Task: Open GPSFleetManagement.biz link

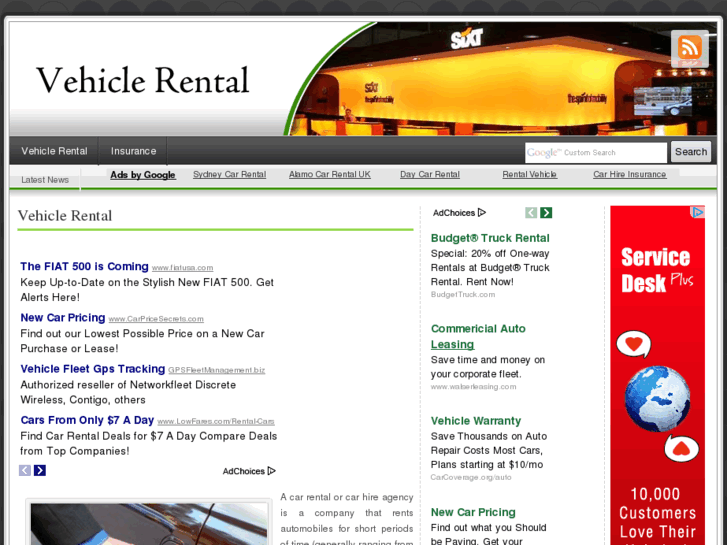Action: click(217, 370)
